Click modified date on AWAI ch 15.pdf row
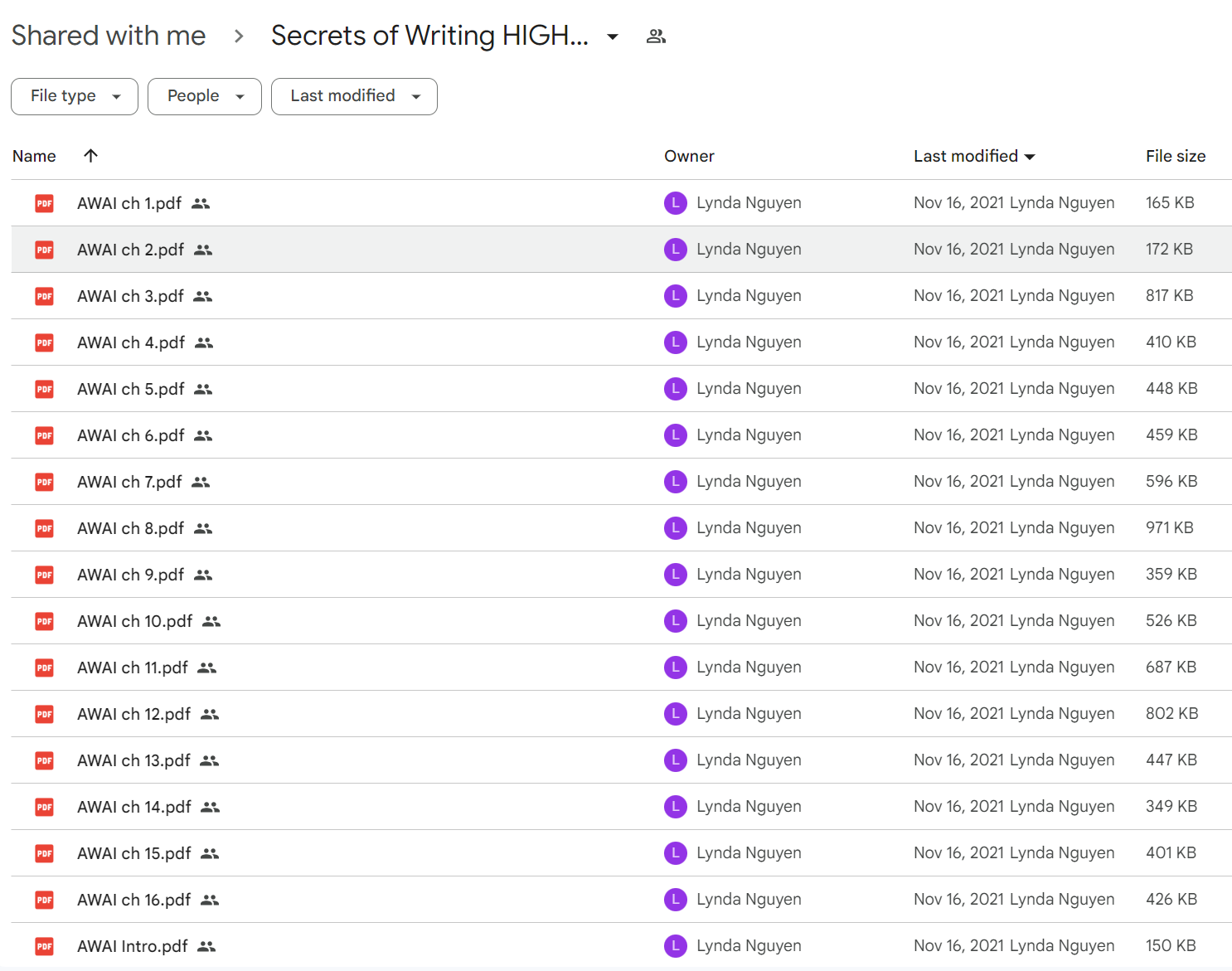Screen dimensions: 1232x971 958,853
